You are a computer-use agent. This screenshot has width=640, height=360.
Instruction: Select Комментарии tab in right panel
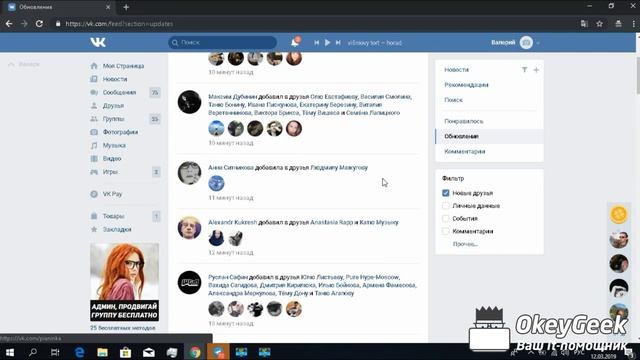click(464, 151)
